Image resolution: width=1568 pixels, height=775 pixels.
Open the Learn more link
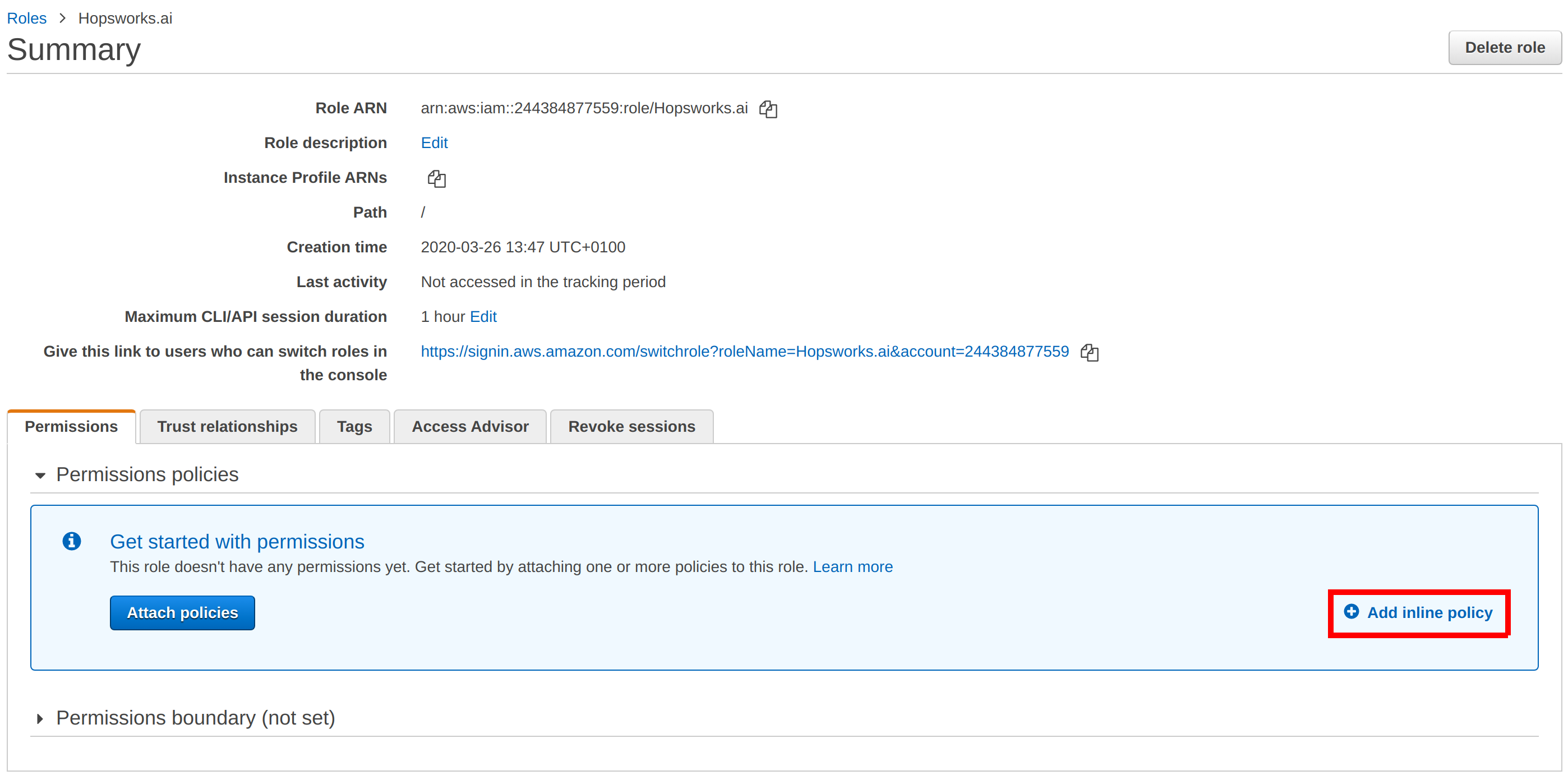pyautogui.click(x=852, y=567)
